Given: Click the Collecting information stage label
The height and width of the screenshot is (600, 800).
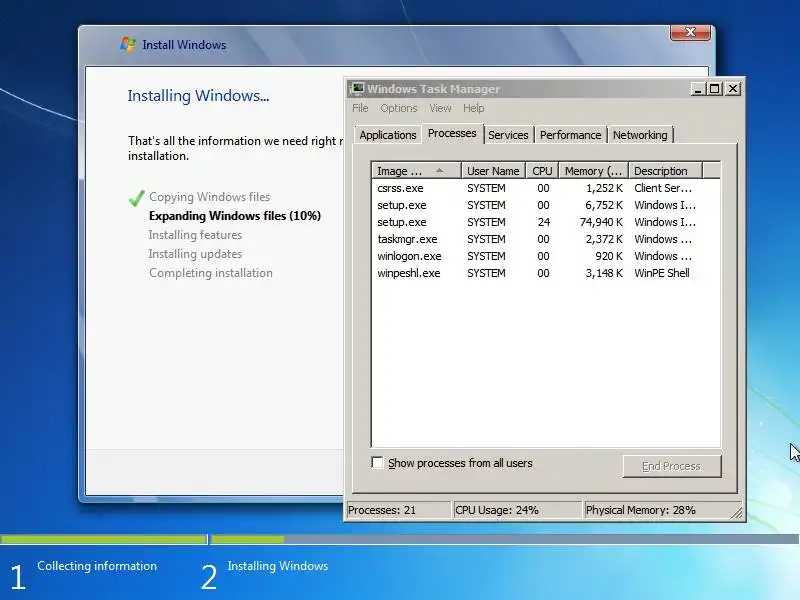Looking at the screenshot, I should click(x=97, y=566).
